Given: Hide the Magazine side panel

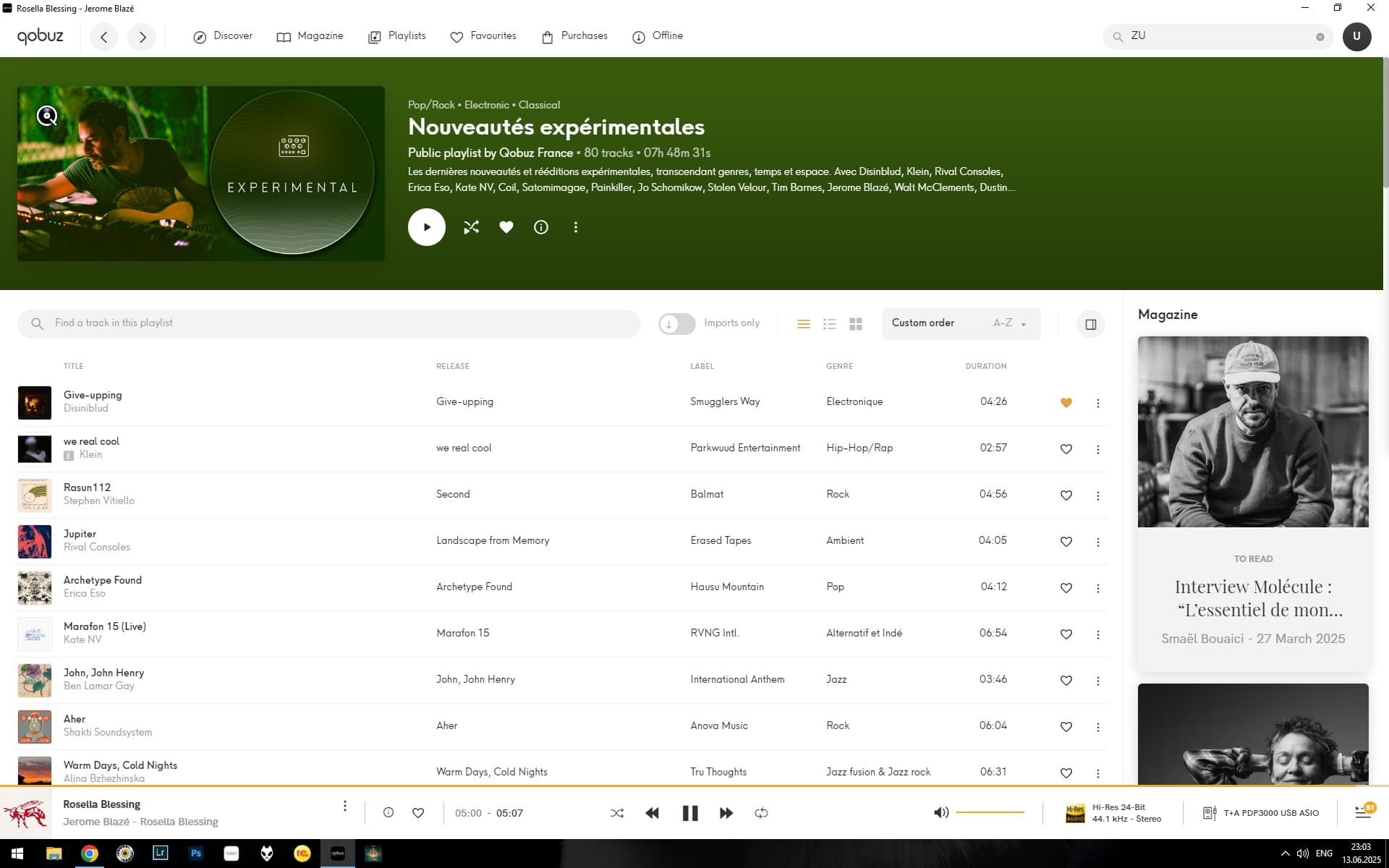Looking at the screenshot, I should [x=1090, y=324].
